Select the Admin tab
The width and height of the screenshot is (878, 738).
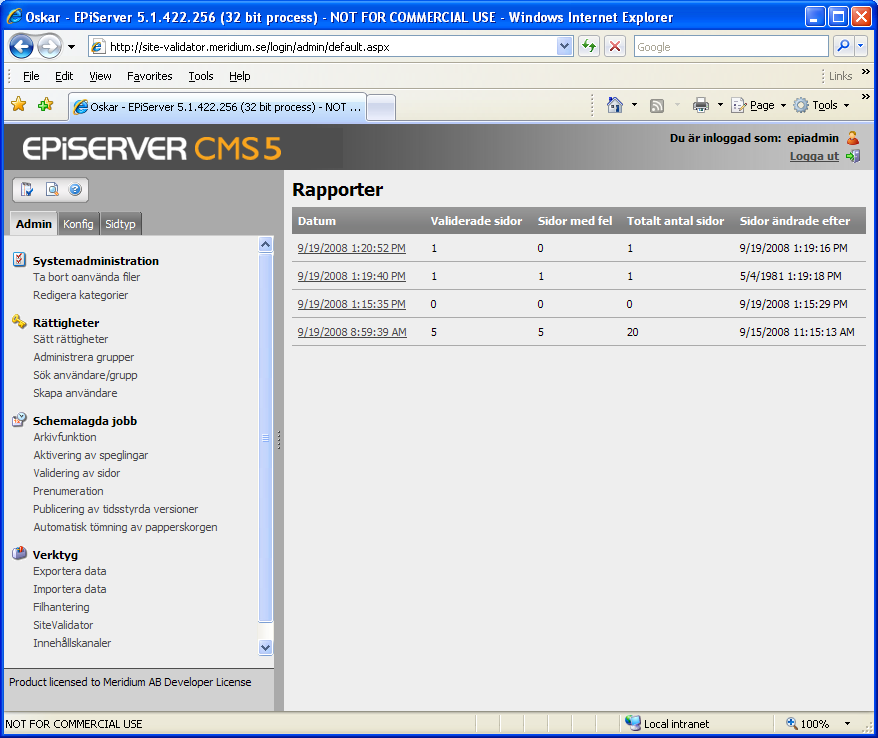[34, 223]
